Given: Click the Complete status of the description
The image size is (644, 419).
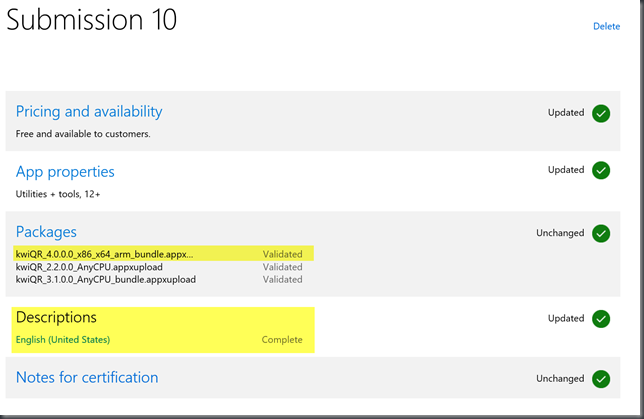Looking at the screenshot, I should (282, 340).
